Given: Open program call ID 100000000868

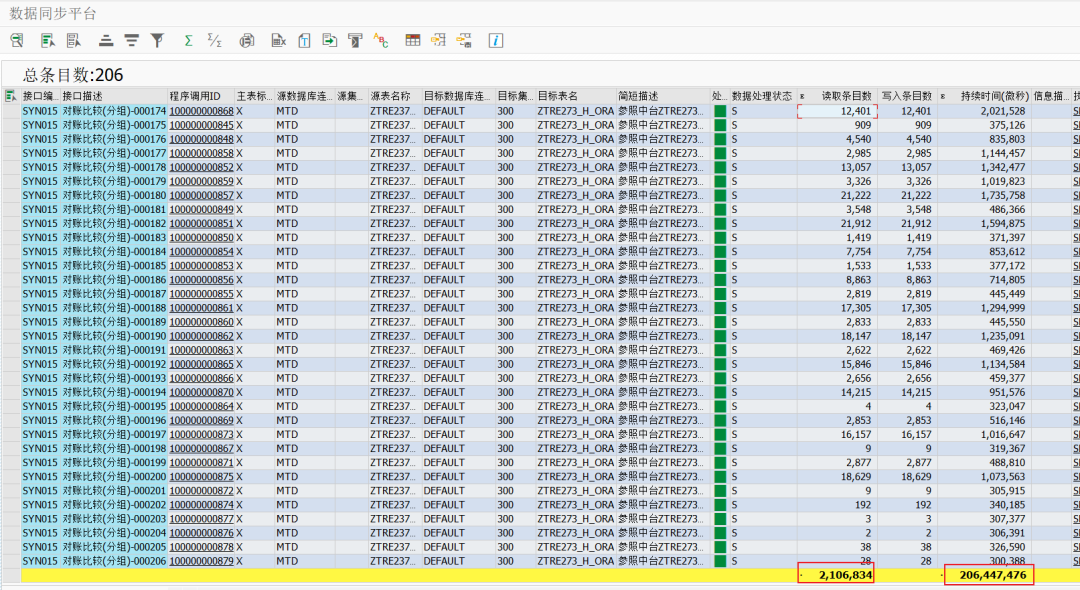Looking at the screenshot, I should 202,111.
